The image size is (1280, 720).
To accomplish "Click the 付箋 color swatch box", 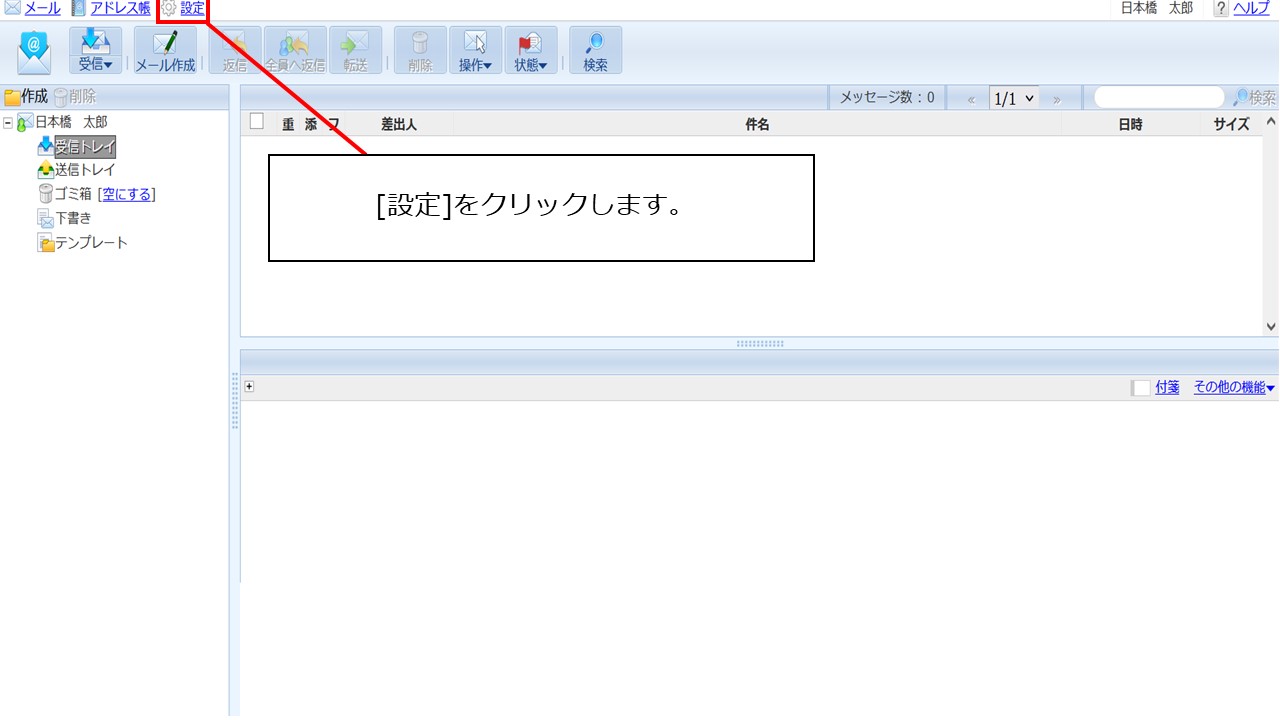I will pyautogui.click(x=1141, y=388).
